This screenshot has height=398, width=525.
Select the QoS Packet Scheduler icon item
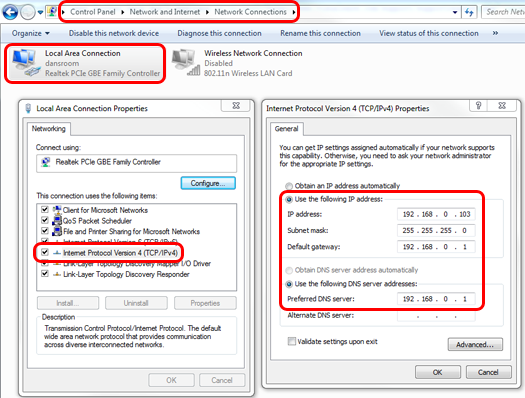[57, 221]
